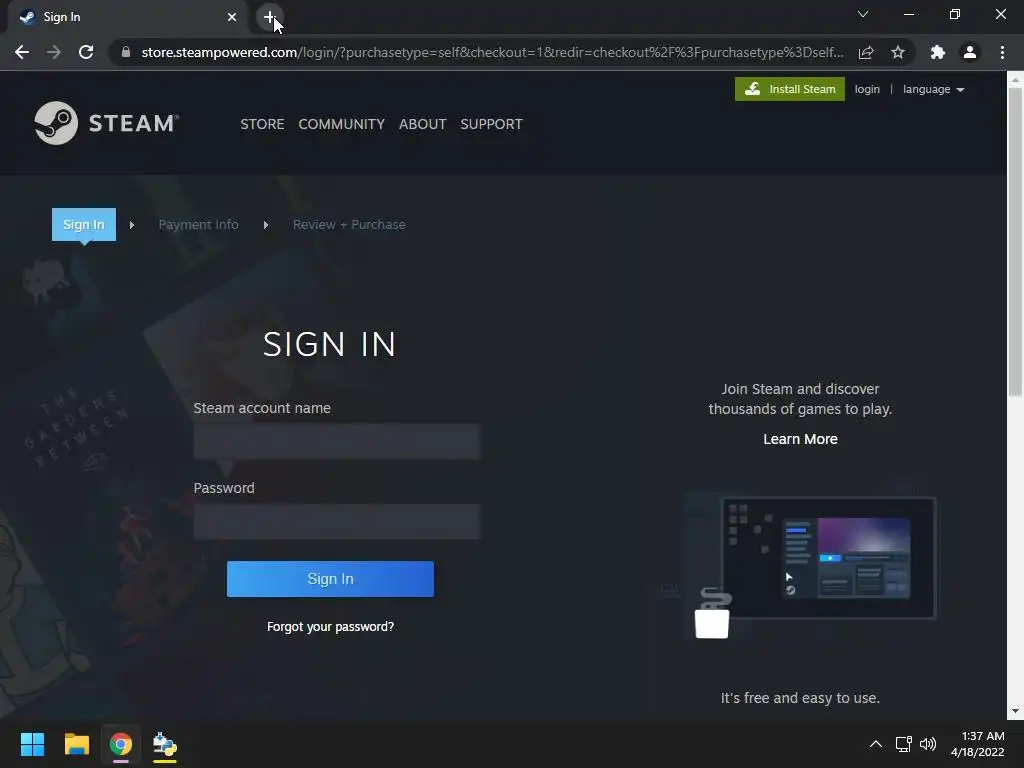Open the ABOUT menu item
The image size is (1024, 768).
tap(423, 124)
